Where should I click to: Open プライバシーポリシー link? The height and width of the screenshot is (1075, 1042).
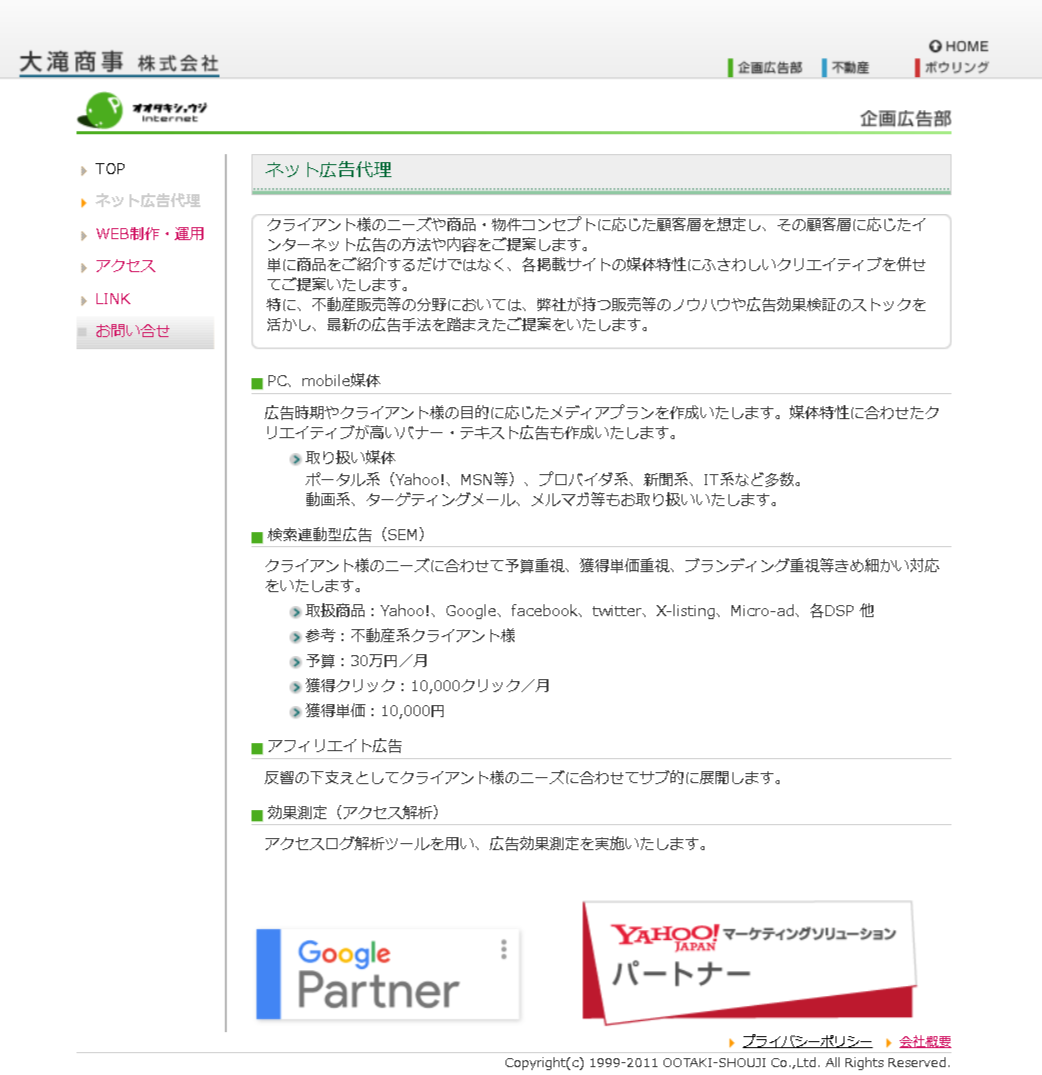click(x=808, y=1041)
